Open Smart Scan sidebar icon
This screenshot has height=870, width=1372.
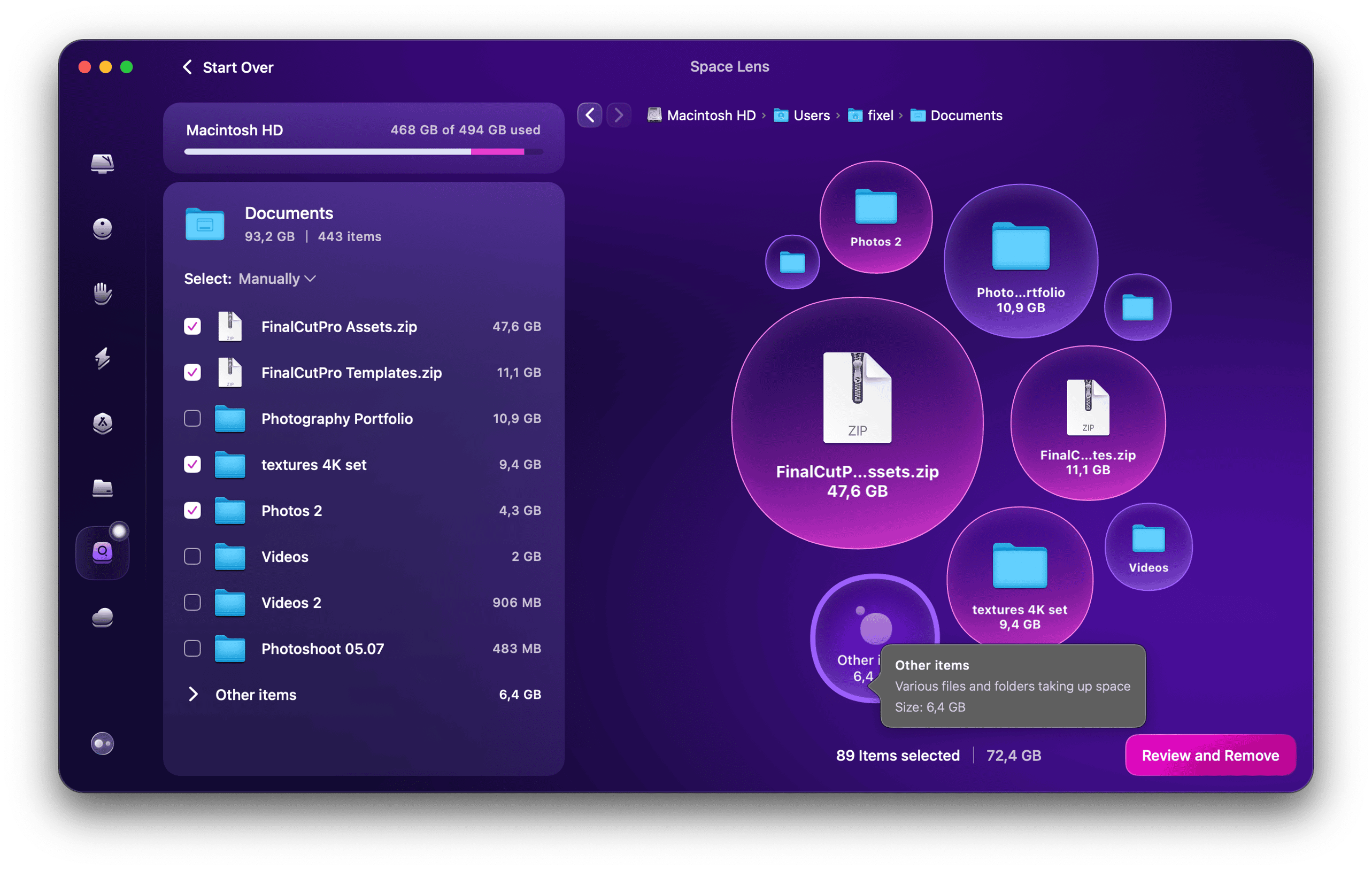point(103,164)
